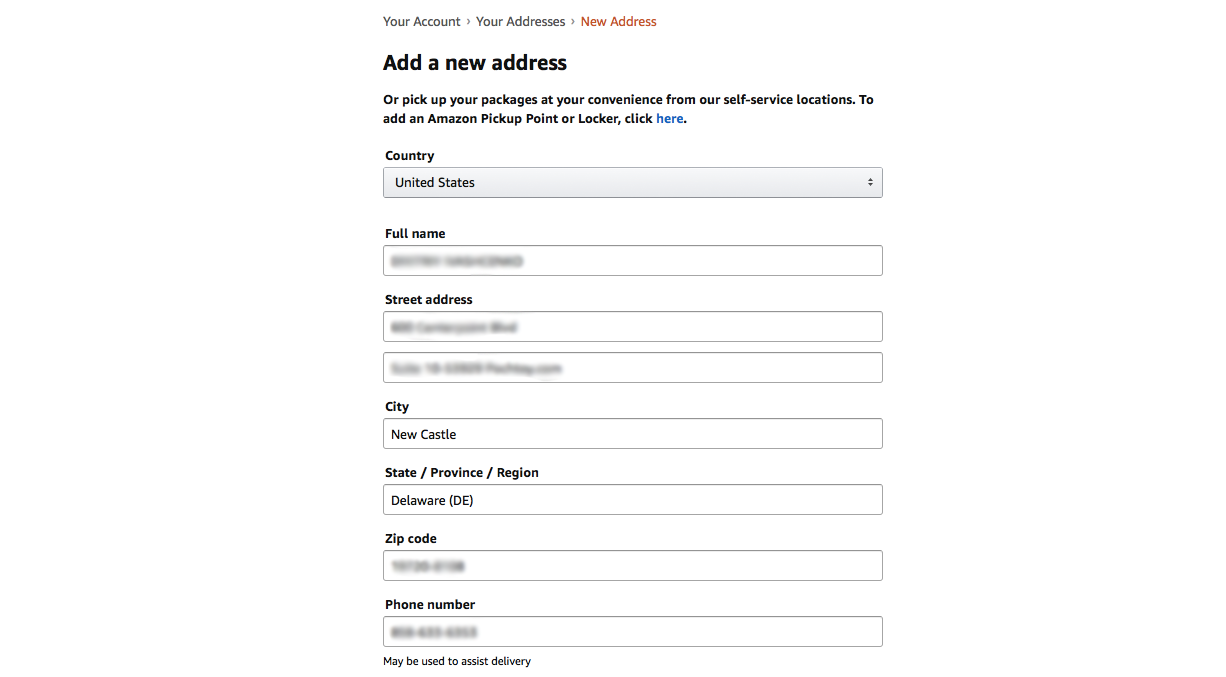This screenshot has width=1226, height=677.
Task: Open the Country dropdown showing United States
Action: 633,182
